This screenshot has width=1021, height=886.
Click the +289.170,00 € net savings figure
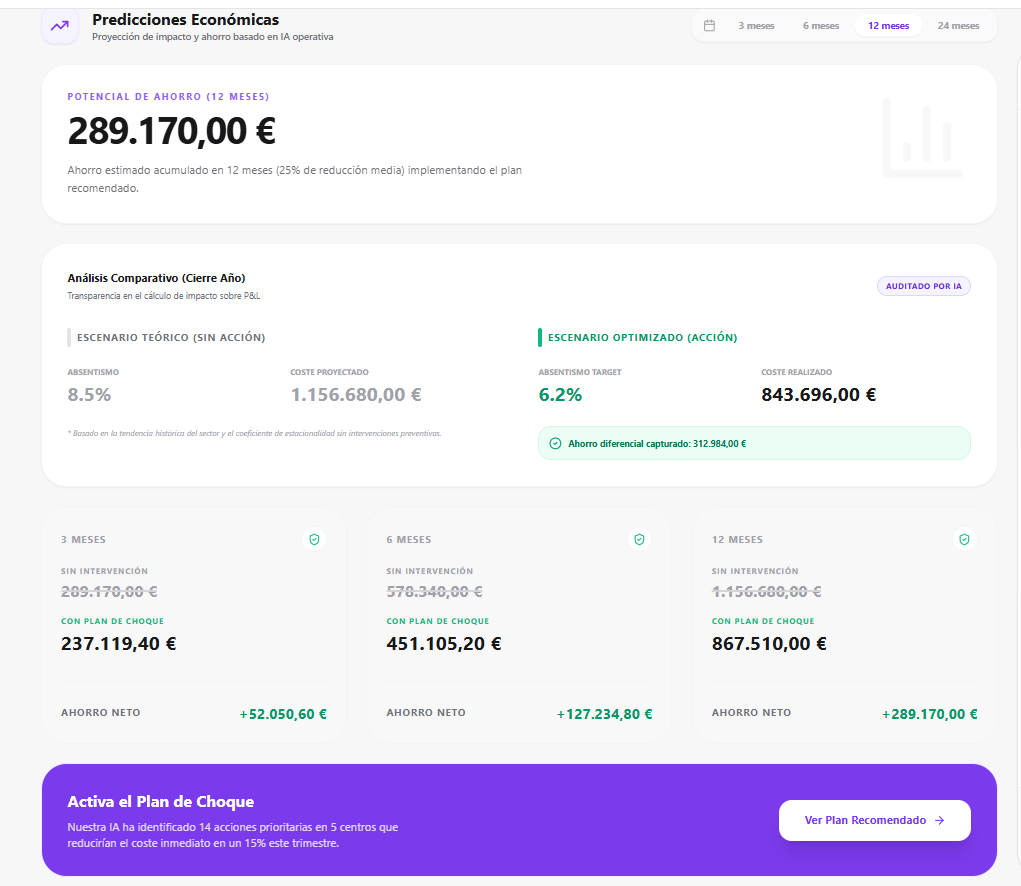pyautogui.click(x=930, y=714)
